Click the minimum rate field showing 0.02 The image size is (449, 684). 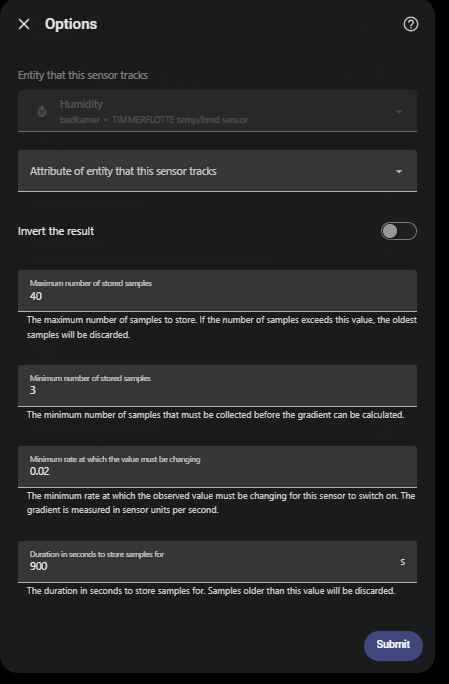pos(217,467)
